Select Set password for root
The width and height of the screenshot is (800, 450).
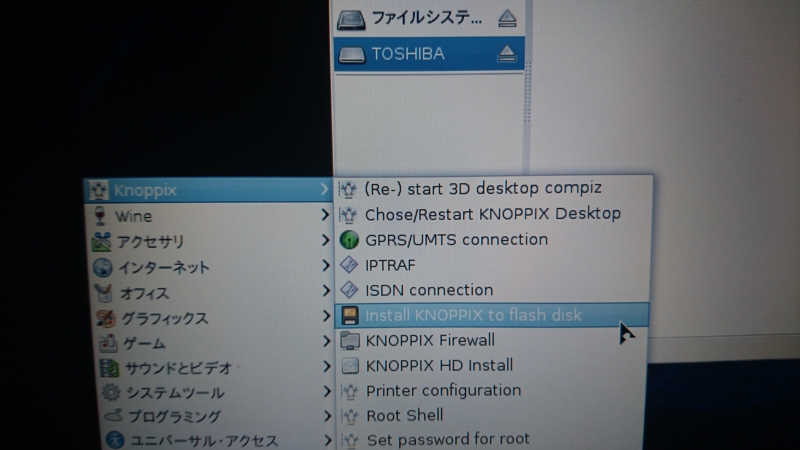coord(491,439)
